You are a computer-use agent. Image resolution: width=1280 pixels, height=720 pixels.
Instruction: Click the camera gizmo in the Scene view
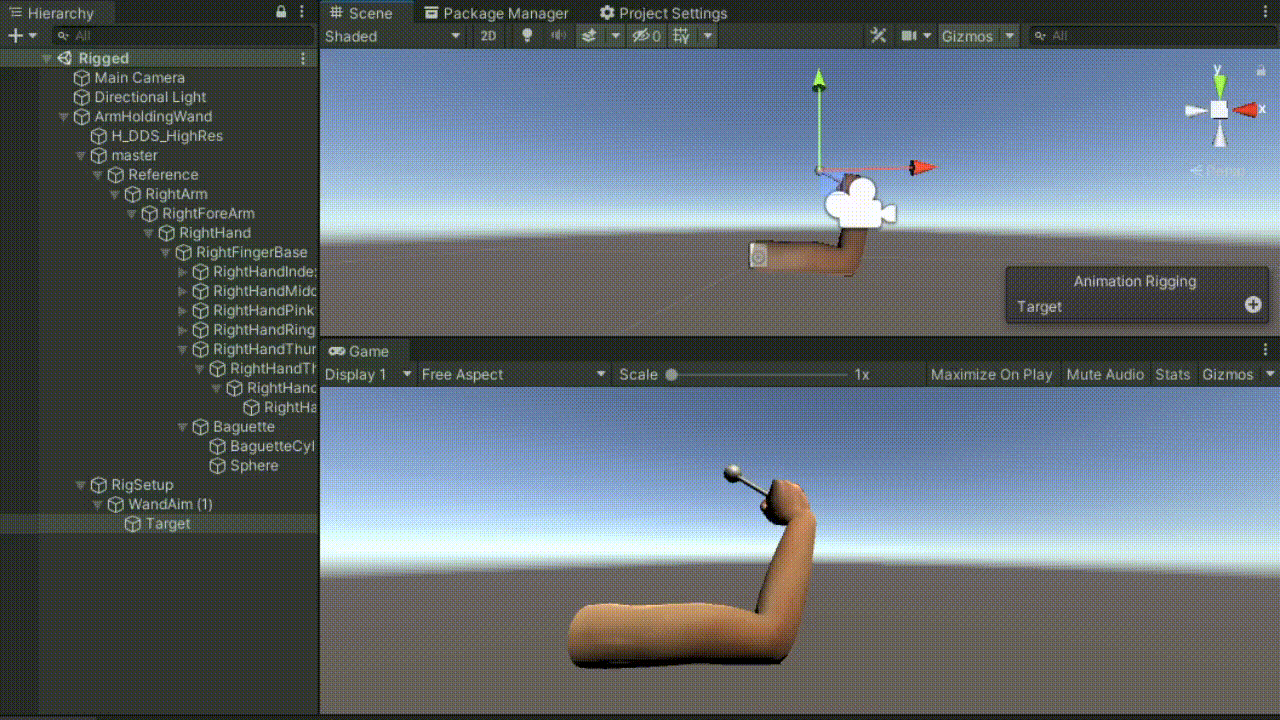pos(860,203)
